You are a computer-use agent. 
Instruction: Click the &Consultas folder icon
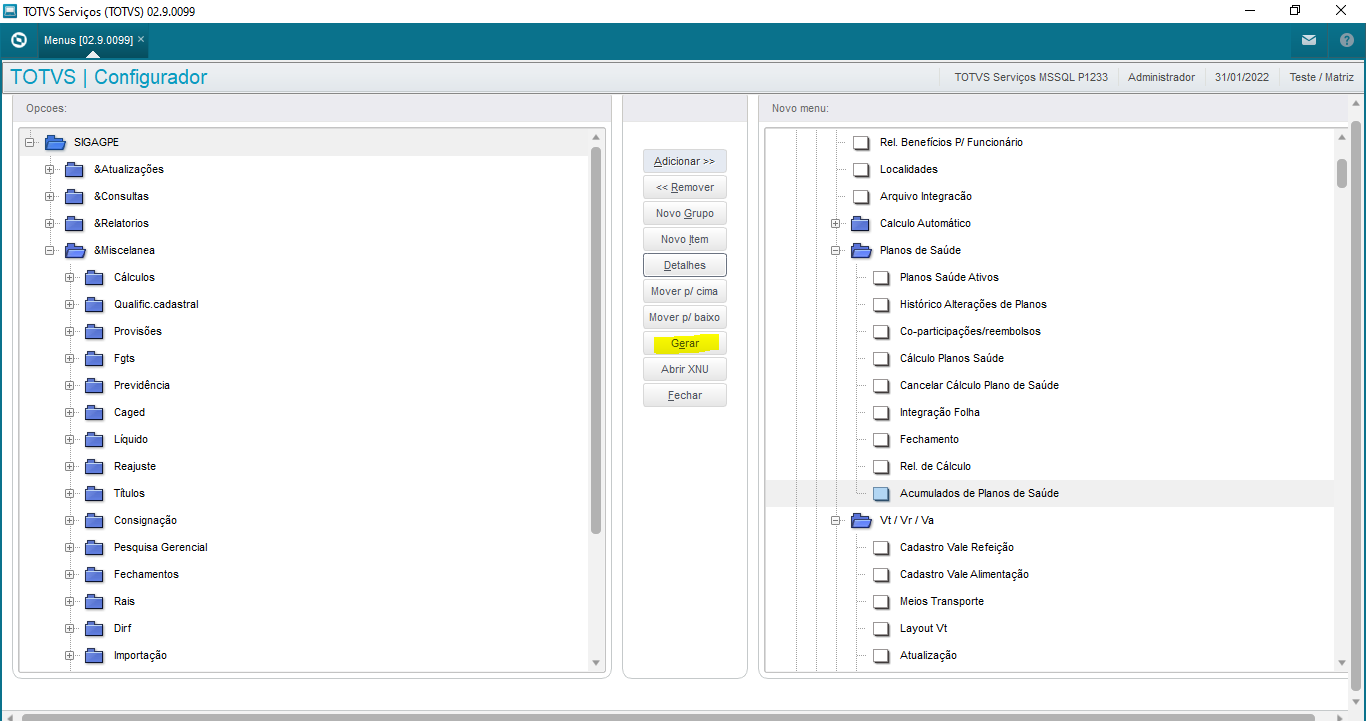coord(75,196)
